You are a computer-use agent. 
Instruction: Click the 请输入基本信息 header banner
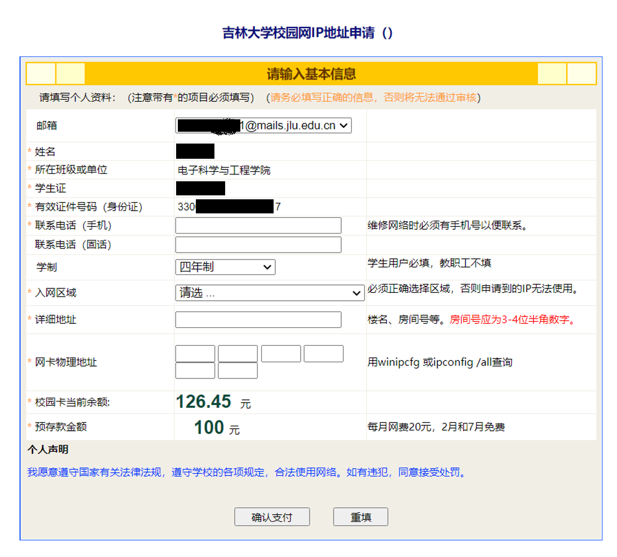[x=311, y=74]
